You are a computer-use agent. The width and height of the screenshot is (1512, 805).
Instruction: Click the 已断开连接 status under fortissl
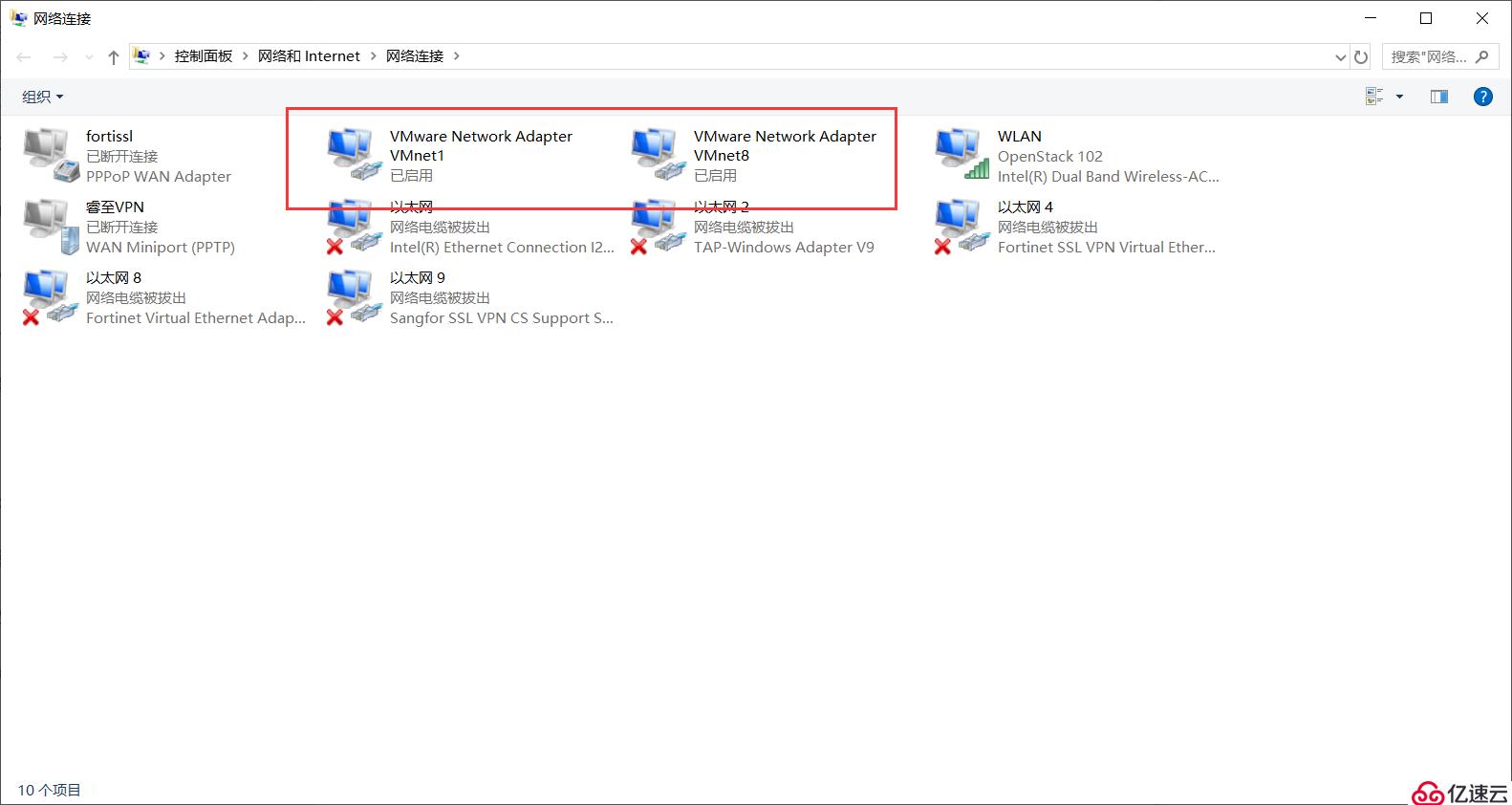pyautogui.click(x=122, y=157)
